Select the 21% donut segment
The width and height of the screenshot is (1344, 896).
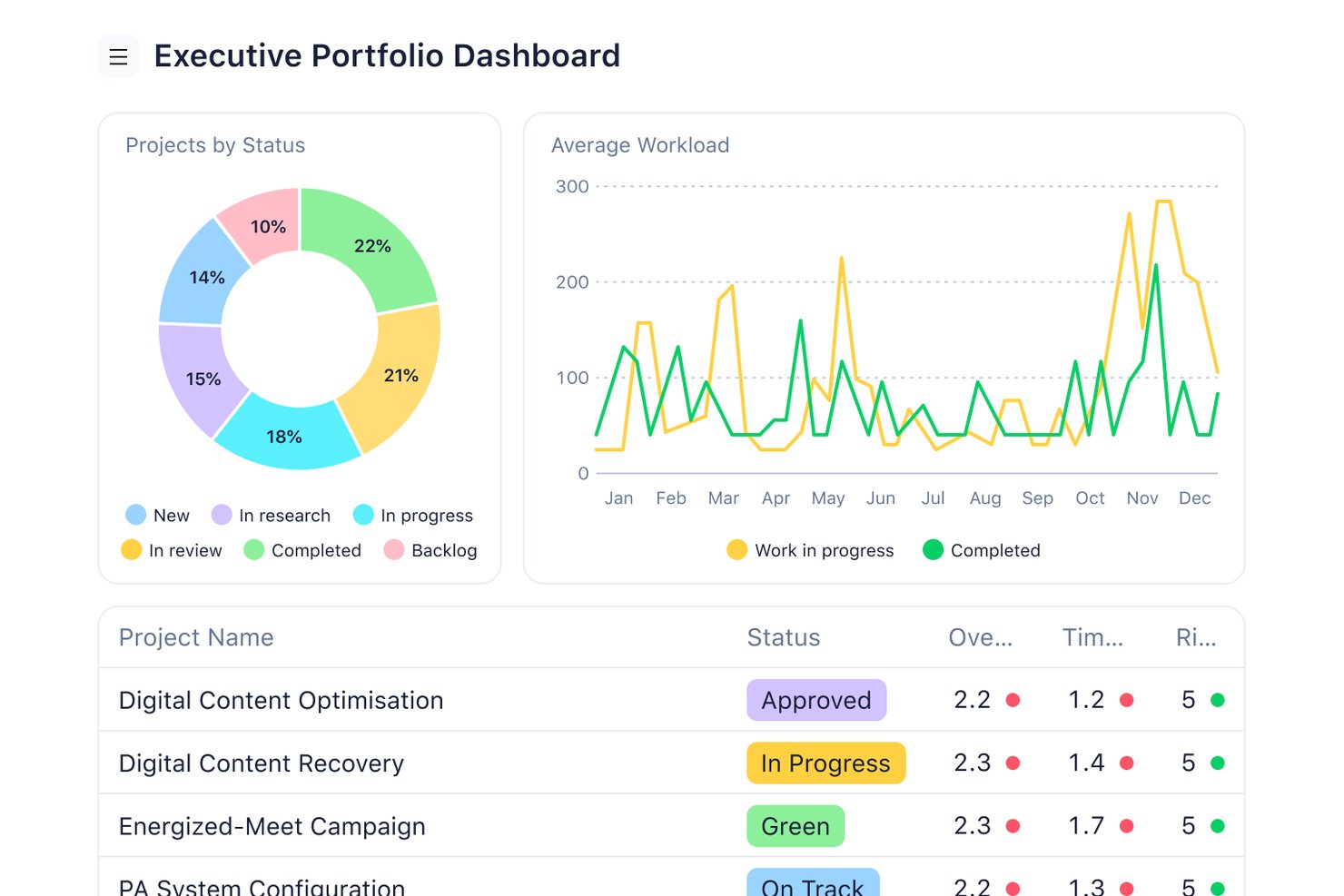400,376
